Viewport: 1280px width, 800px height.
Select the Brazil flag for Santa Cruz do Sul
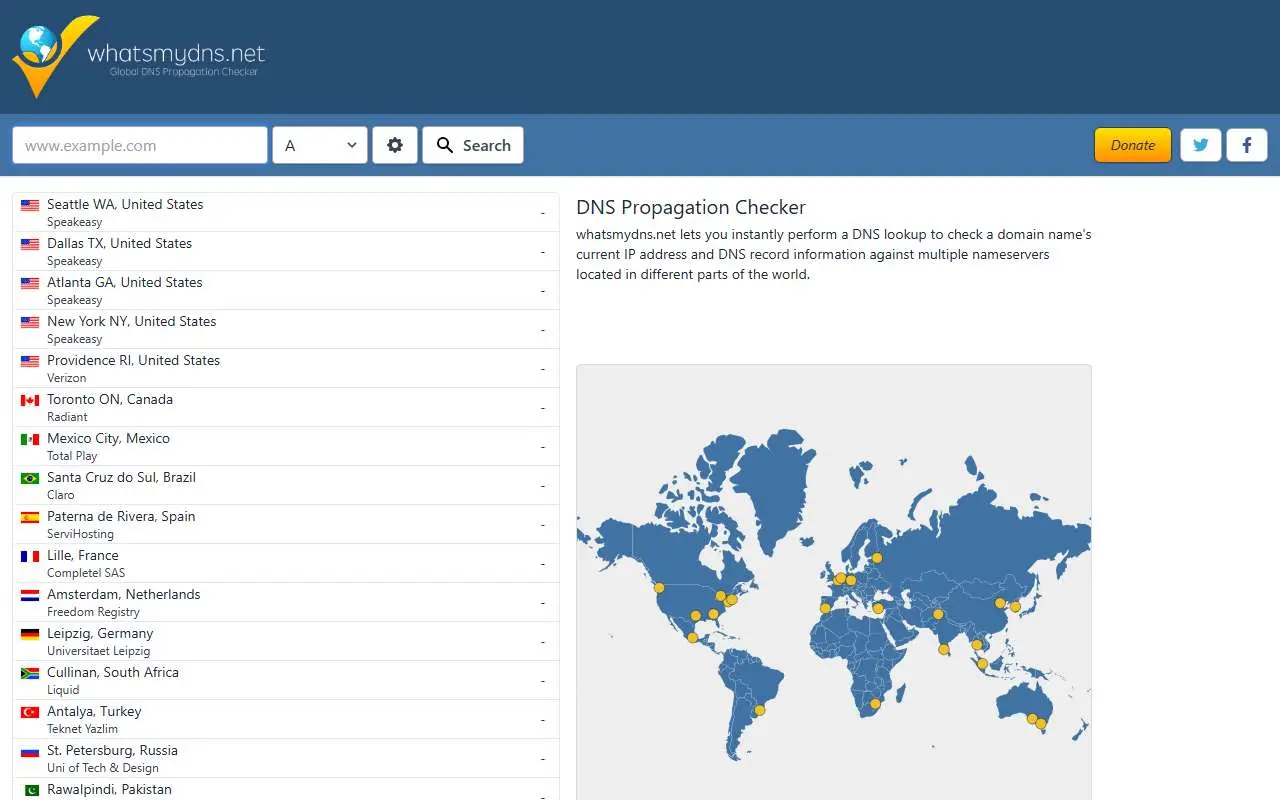point(30,478)
